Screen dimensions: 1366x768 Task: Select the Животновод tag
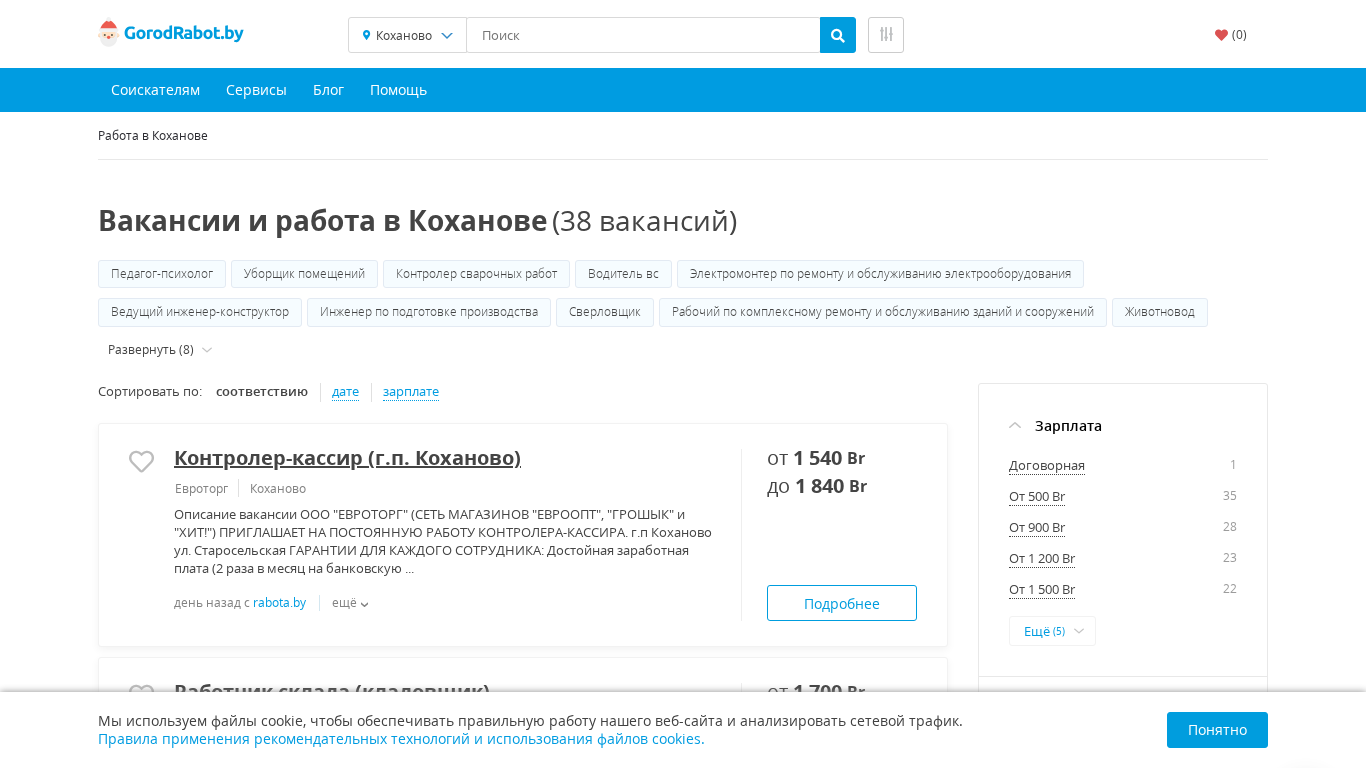pyautogui.click(x=1160, y=312)
